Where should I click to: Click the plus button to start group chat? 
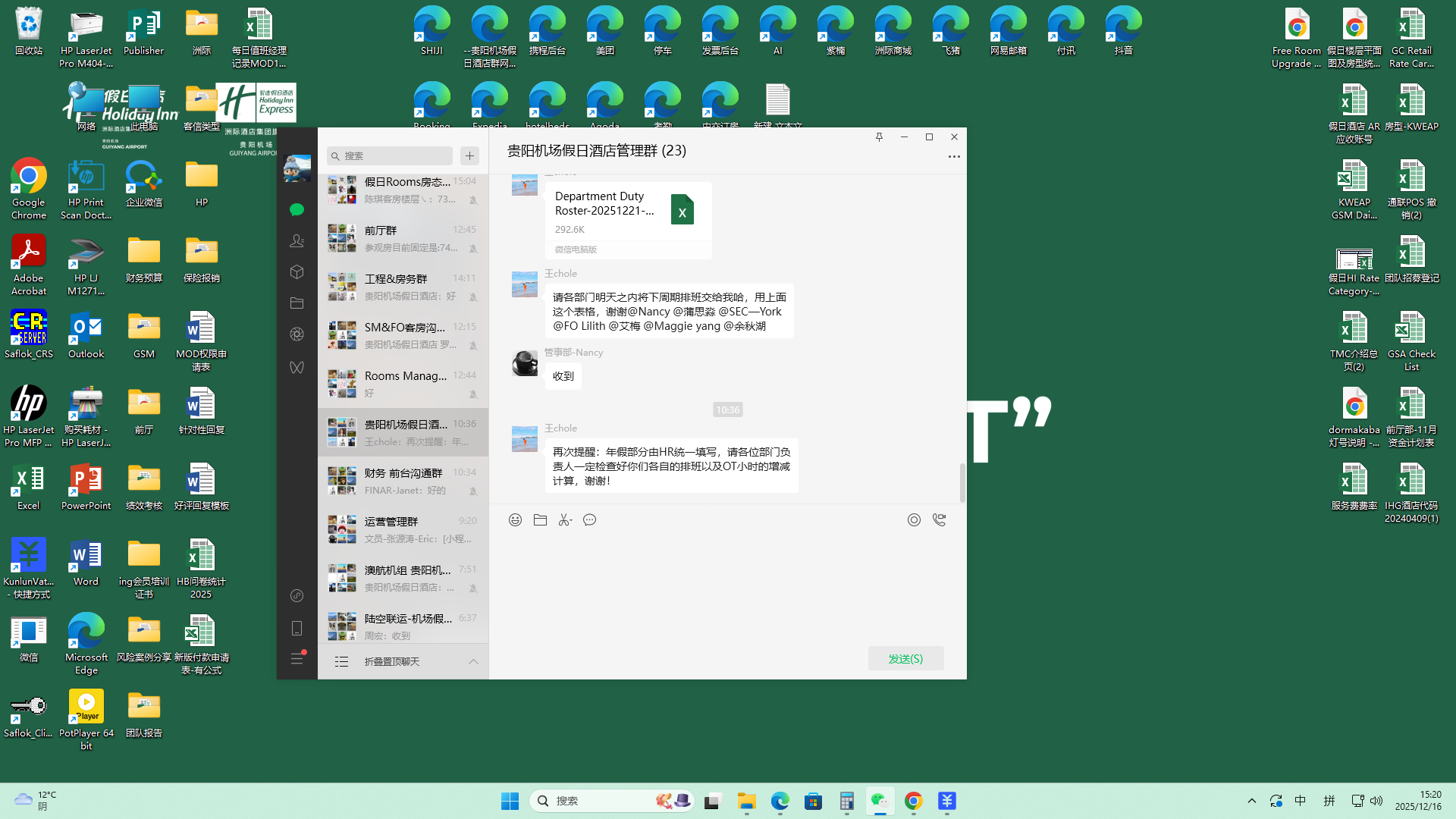[469, 155]
